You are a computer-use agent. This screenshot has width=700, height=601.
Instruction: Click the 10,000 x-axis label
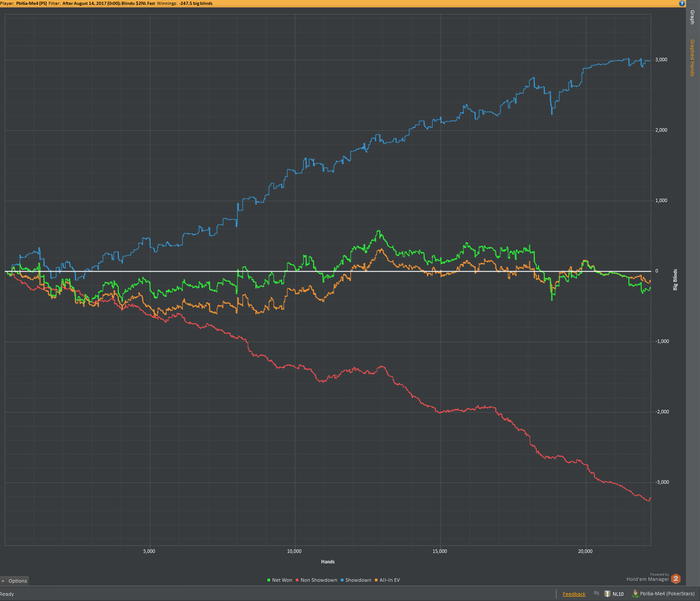coord(294,551)
